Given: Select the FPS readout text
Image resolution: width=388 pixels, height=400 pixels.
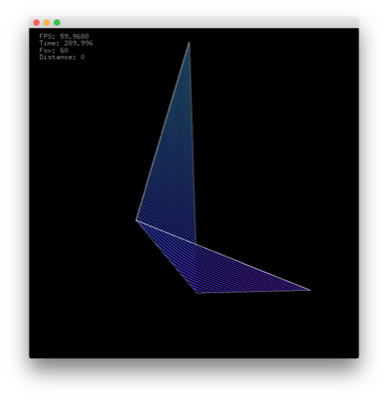Looking at the screenshot, I should click(x=64, y=36).
